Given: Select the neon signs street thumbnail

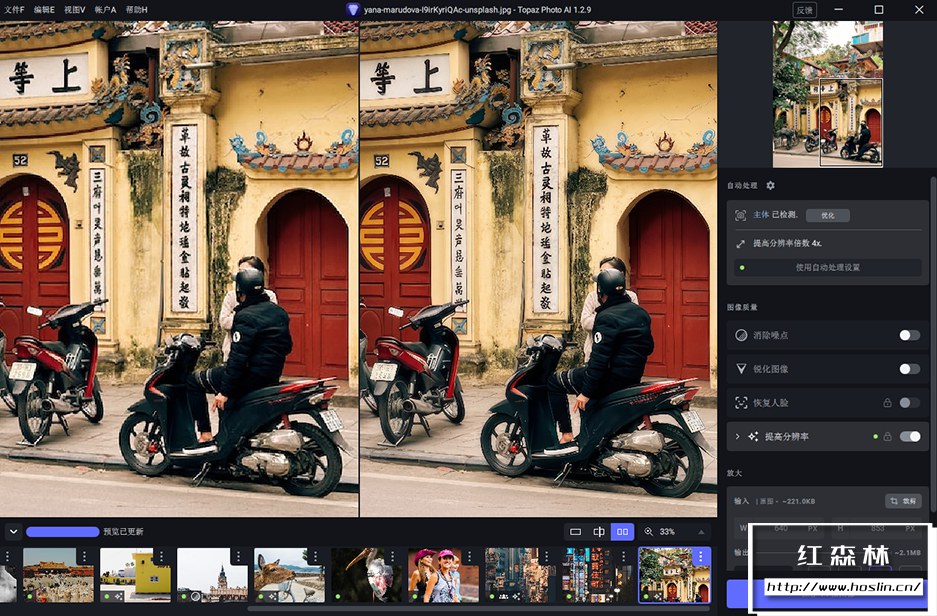Looking at the screenshot, I should click(x=598, y=575).
